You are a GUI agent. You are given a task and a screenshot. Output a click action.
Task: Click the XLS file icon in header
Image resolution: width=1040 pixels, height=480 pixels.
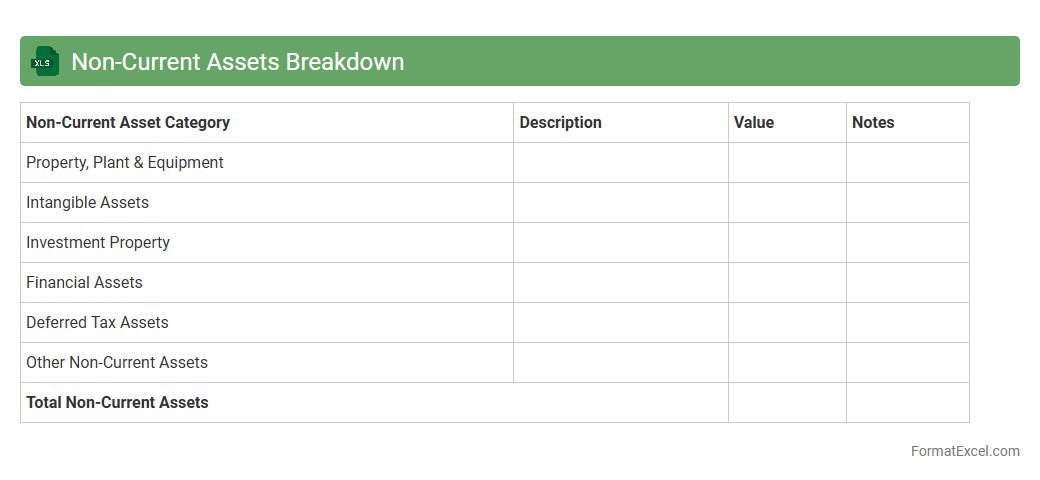(44, 61)
